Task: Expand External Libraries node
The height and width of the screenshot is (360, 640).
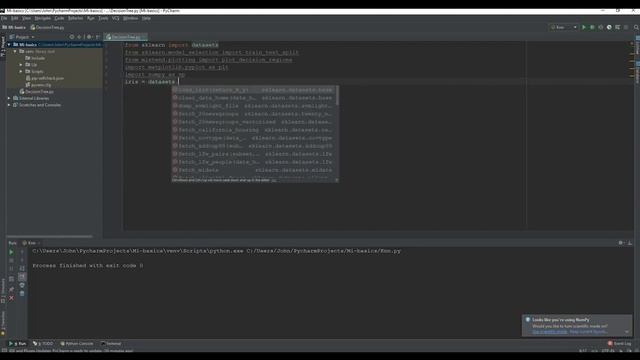Action: point(9,98)
